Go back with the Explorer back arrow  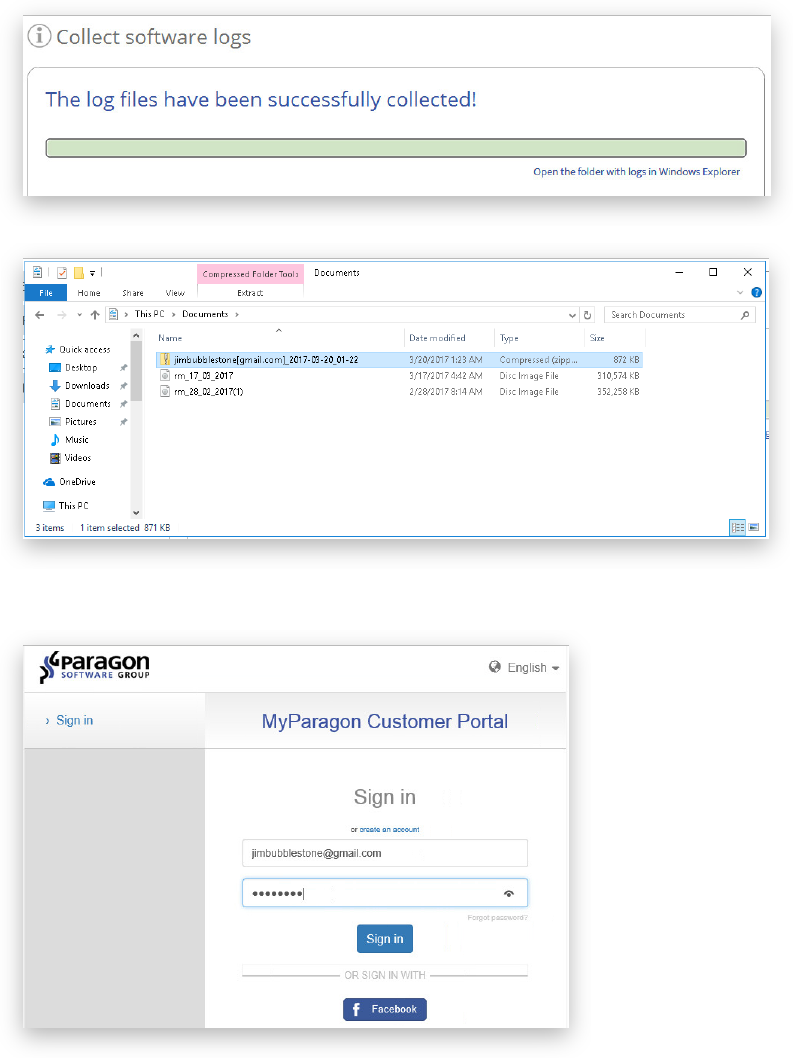pyautogui.click(x=40, y=314)
